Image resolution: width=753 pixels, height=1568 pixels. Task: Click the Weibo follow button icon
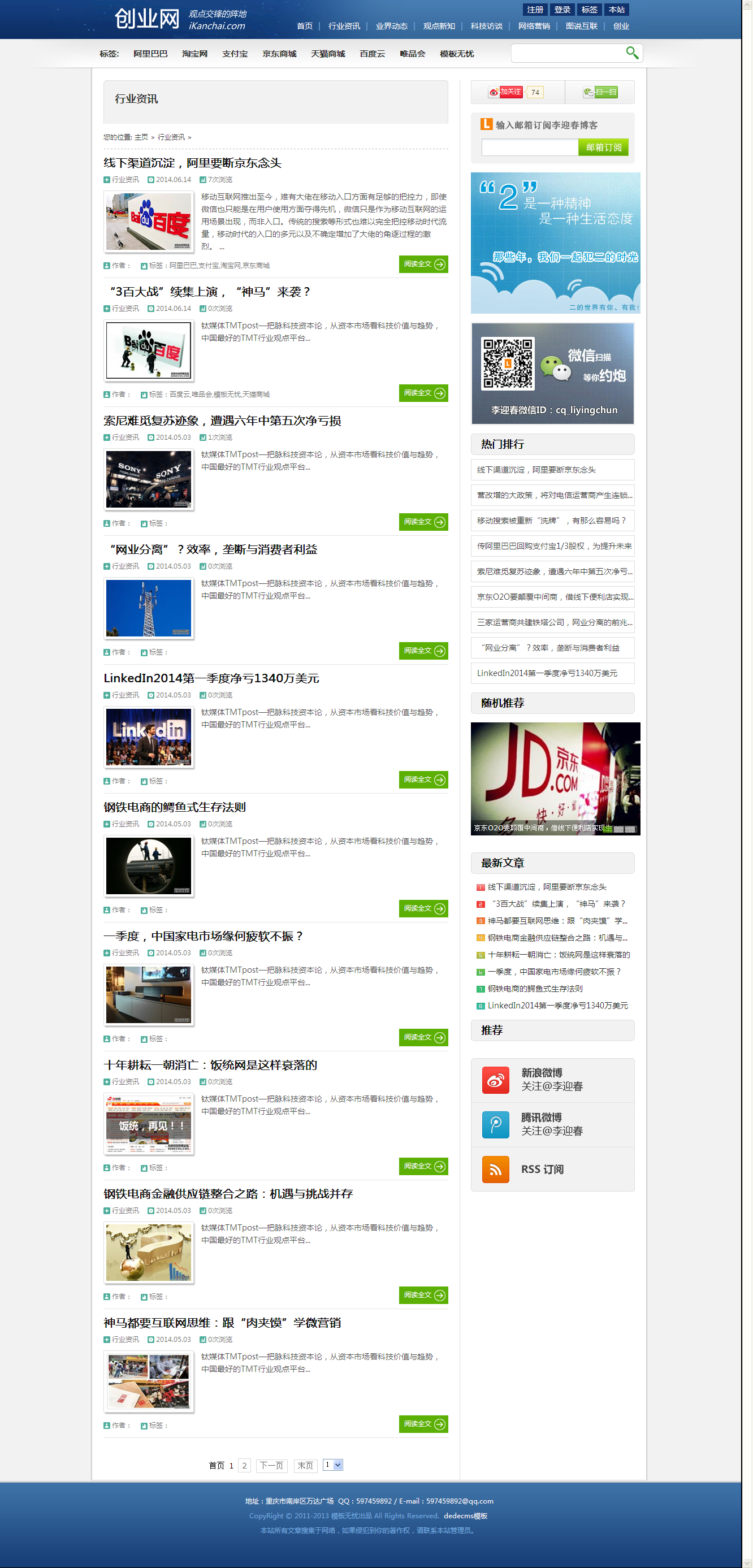coord(505,92)
